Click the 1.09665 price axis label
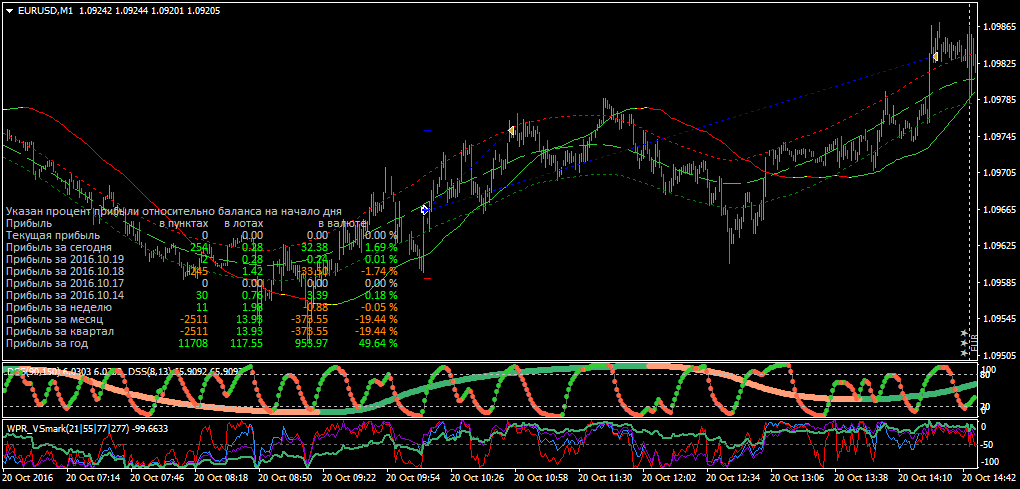Image resolution: width=1020 pixels, height=489 pixels. 999,210
